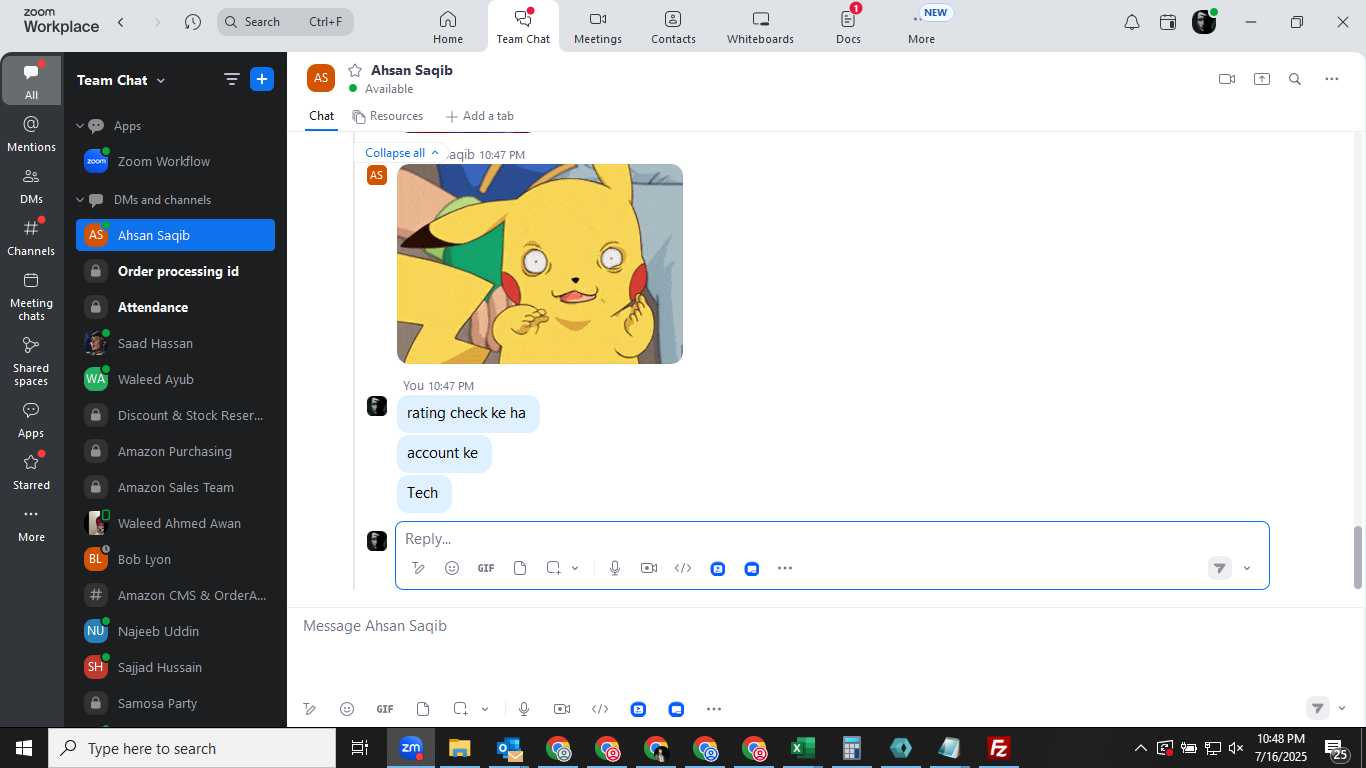Open the Docs tab with notification badge

848,27
